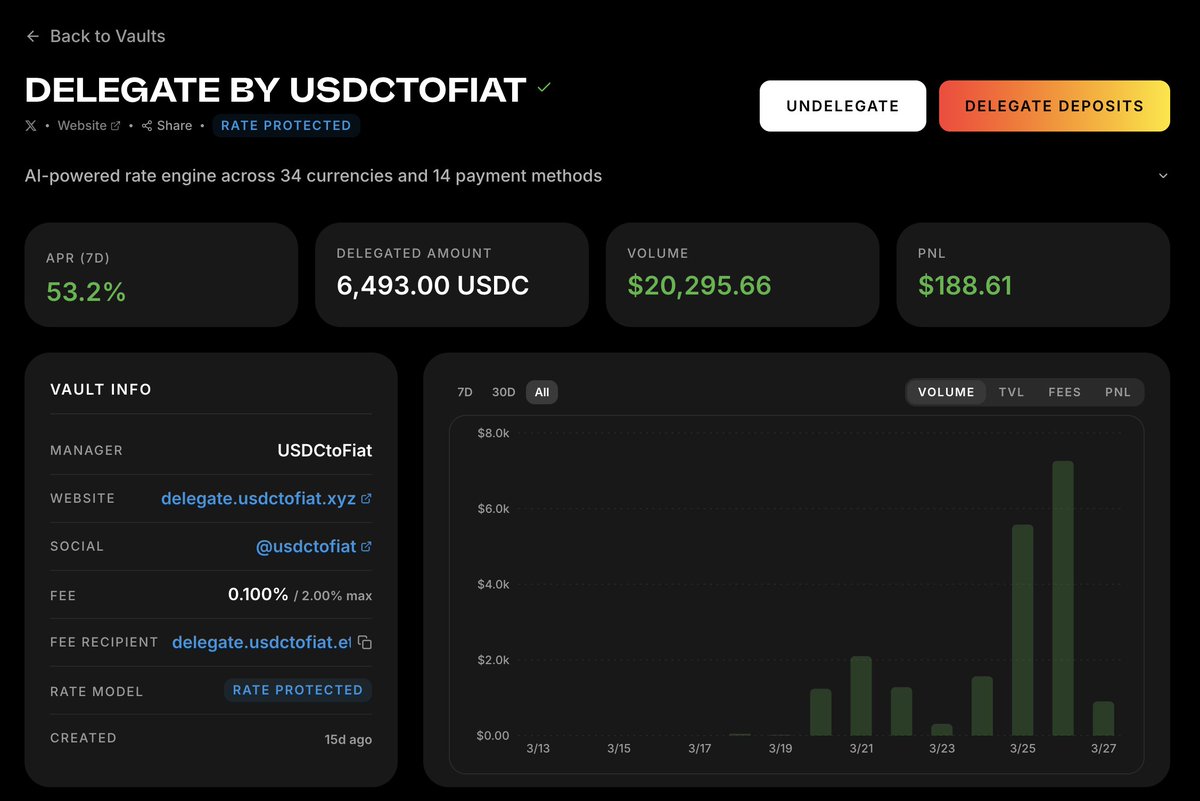This screenshot has width=1200, height=801.
Task: Open the delegate.usdctofiat.et fee recipient link
Action: (x=262, y=642)
